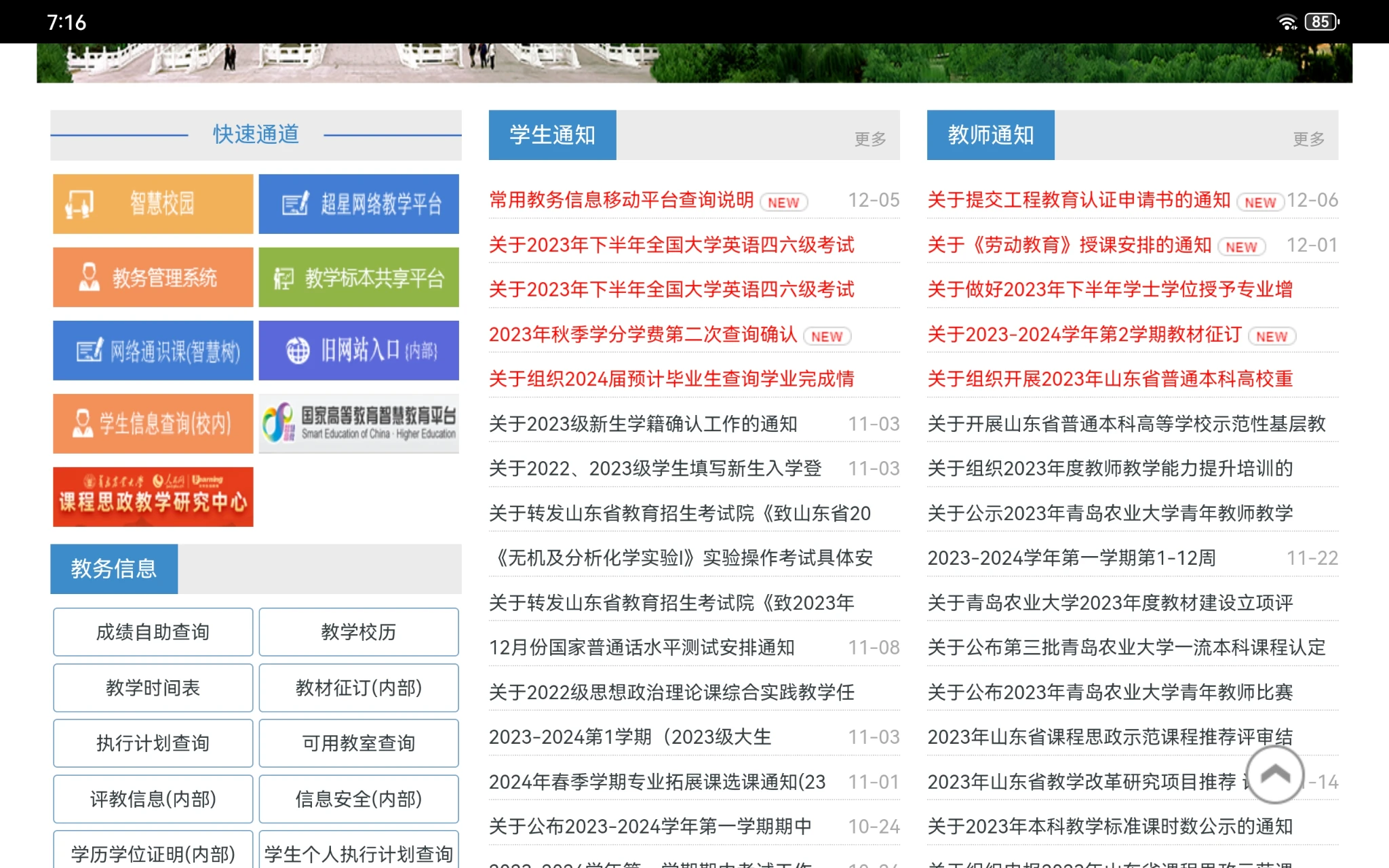The width and height of the screenshot is (1389, 868).
Task: Expand 更多 in 学生通知 section
Action: 870,139
